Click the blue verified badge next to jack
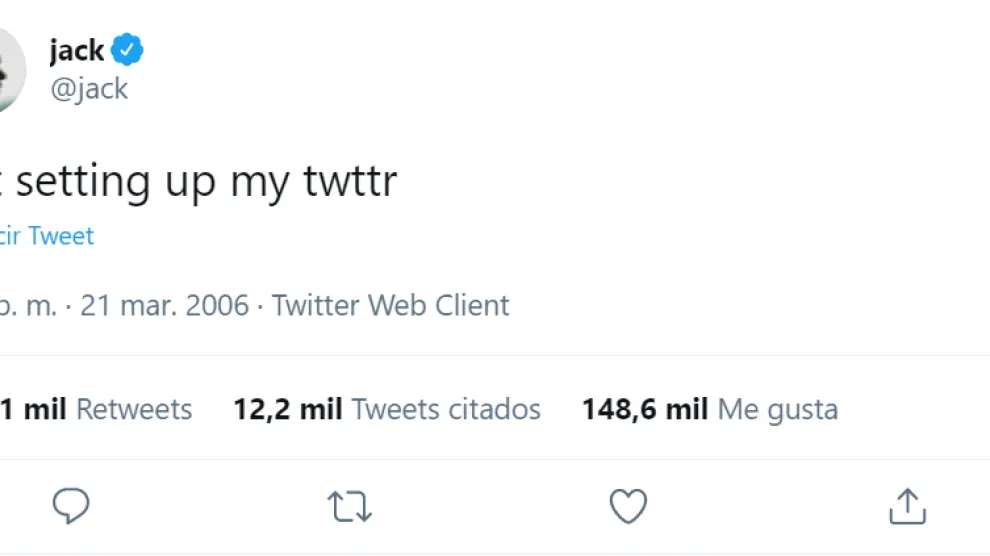This screenshot has width=990, height=556. [128, 49]
